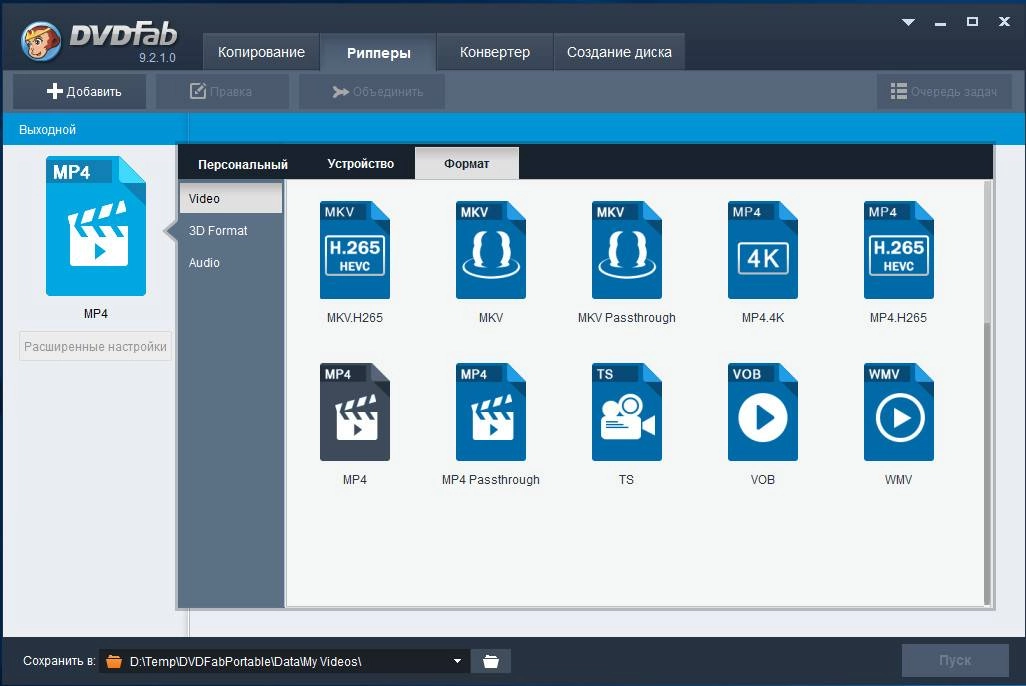Select the dark MP4 format icon in the grid
The height and width of the screenshot is (686, 1026).
355,412
